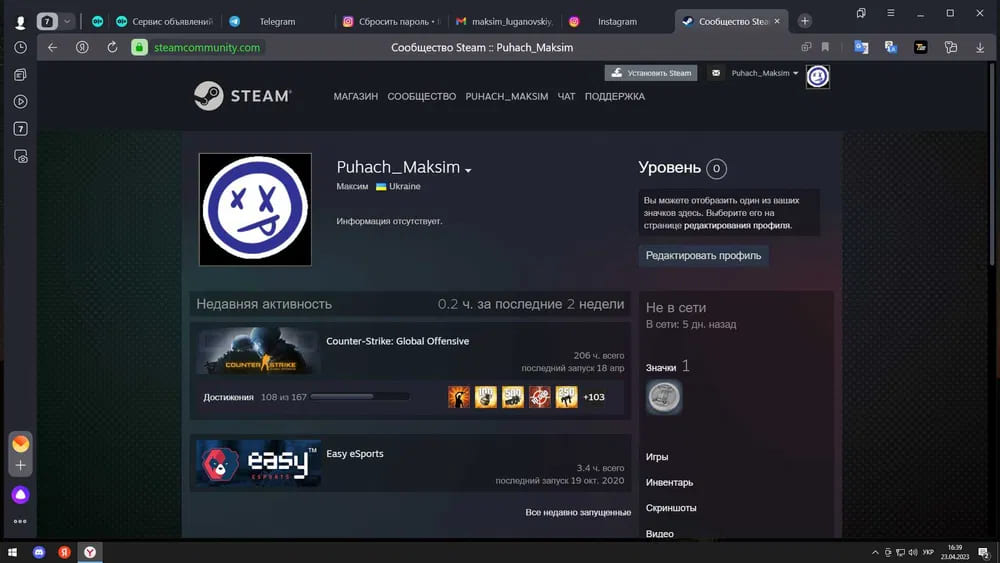Image resolution: width=1000 pixels, height=563 pixels.
Task: Open the Steam notifications envelope icon
Action: coord(716,73)
